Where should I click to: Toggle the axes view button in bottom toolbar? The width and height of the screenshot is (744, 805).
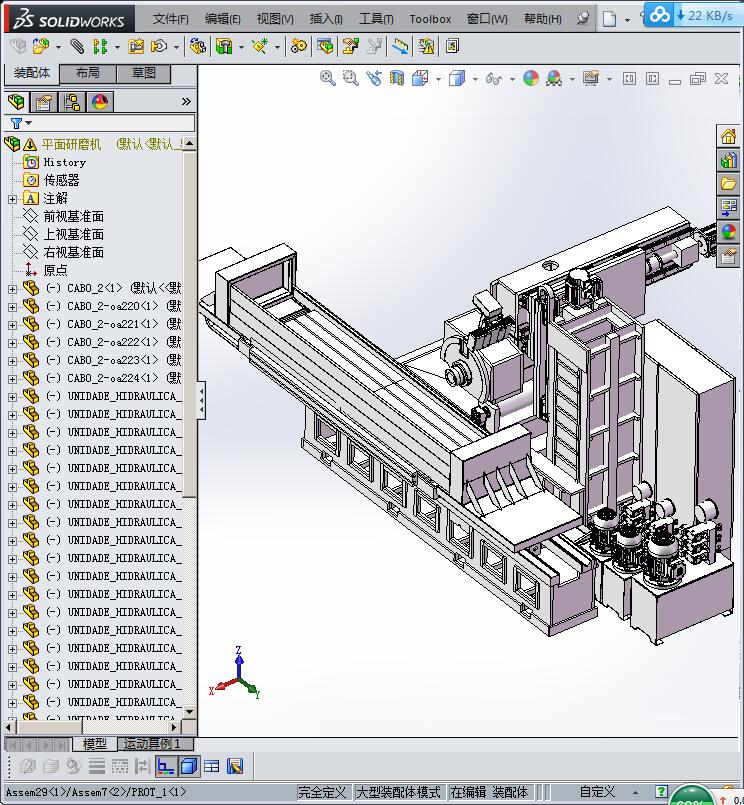[x=165, y=766]
